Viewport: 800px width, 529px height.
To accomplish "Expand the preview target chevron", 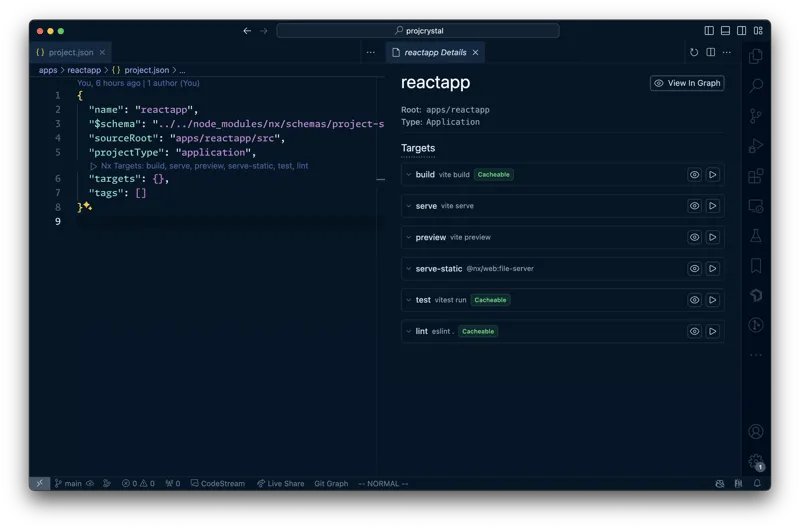I will pyautogui.click(x=409, y=238).
